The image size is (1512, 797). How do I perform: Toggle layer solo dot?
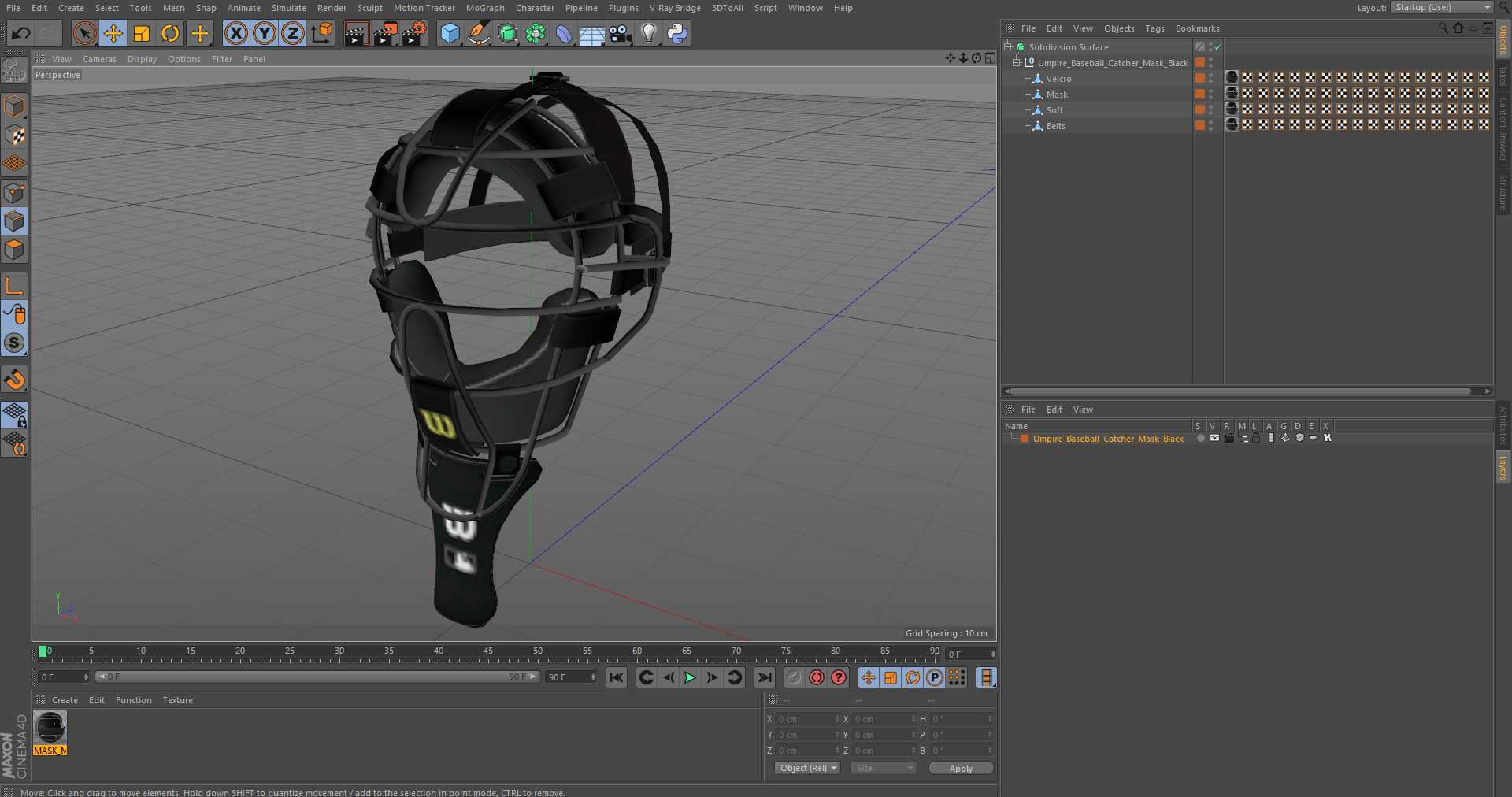pos(1200,438)
